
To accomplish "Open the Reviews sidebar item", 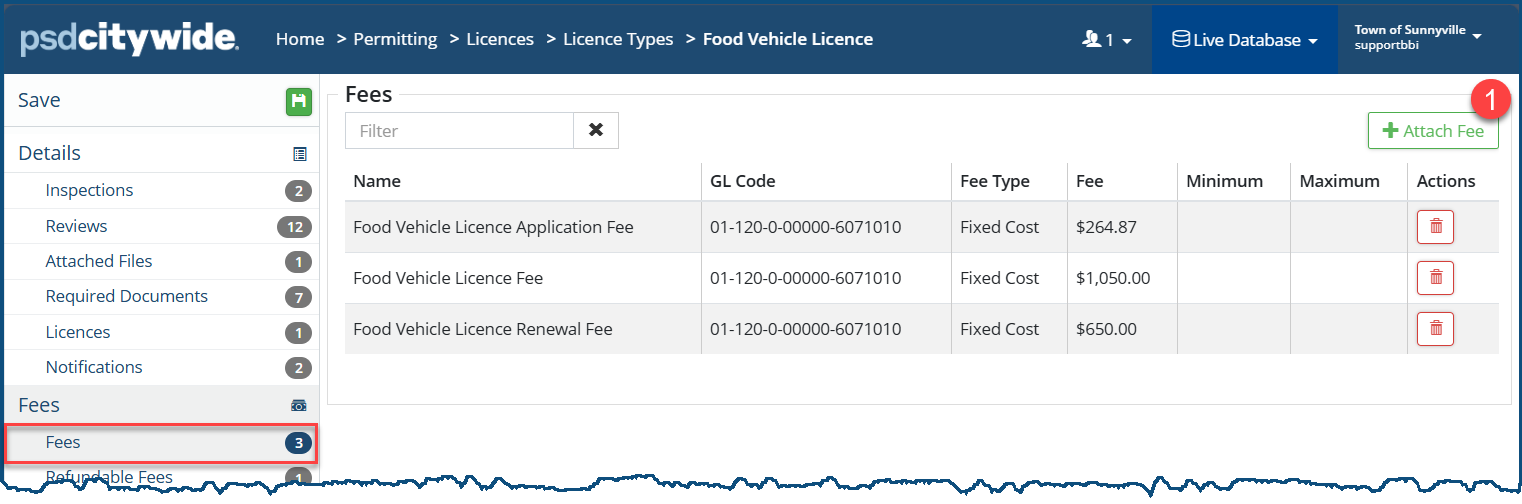I will (76, 226).
